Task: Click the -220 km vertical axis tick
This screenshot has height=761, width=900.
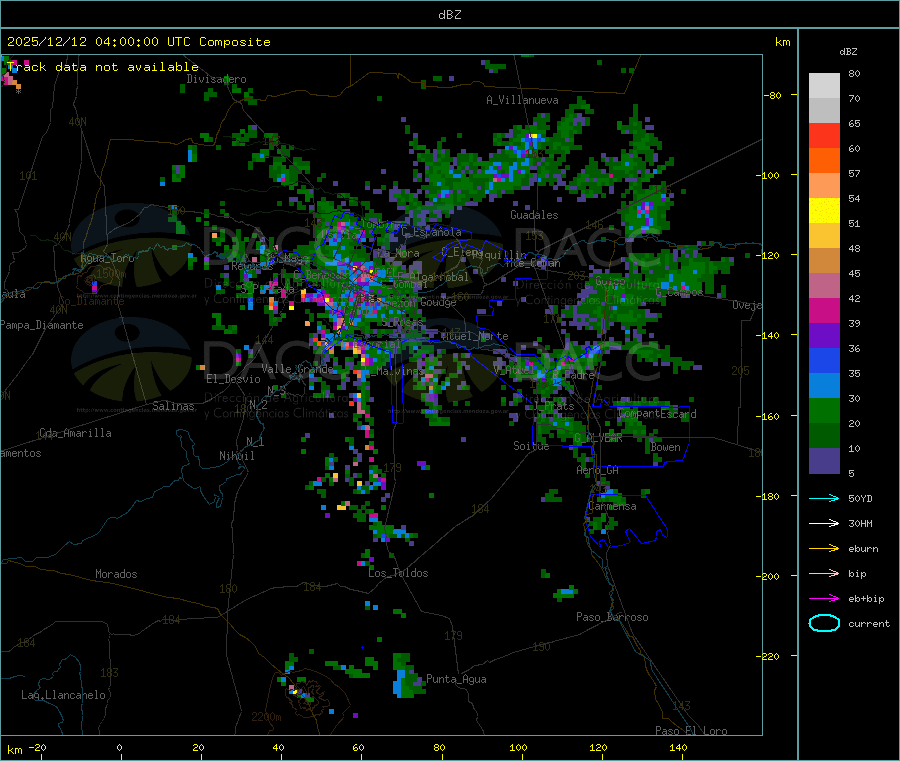Action: 770,657
